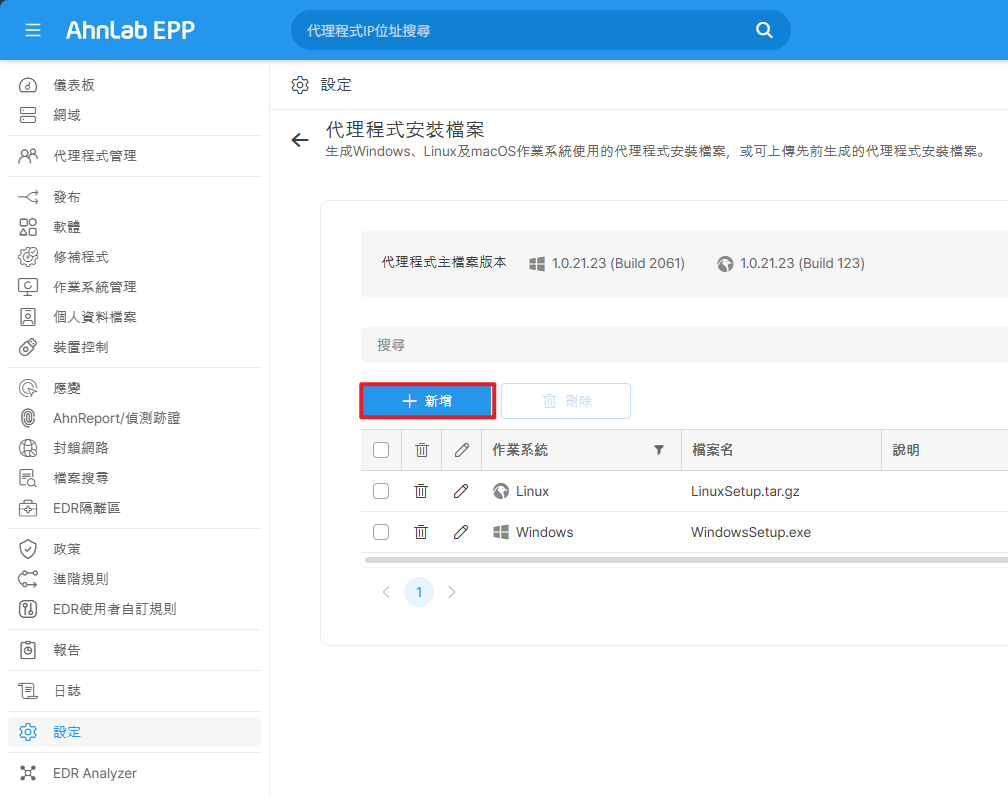The image size is (1008, 796).
Task: Open 政策 menu item
Action: click(134, 549)
